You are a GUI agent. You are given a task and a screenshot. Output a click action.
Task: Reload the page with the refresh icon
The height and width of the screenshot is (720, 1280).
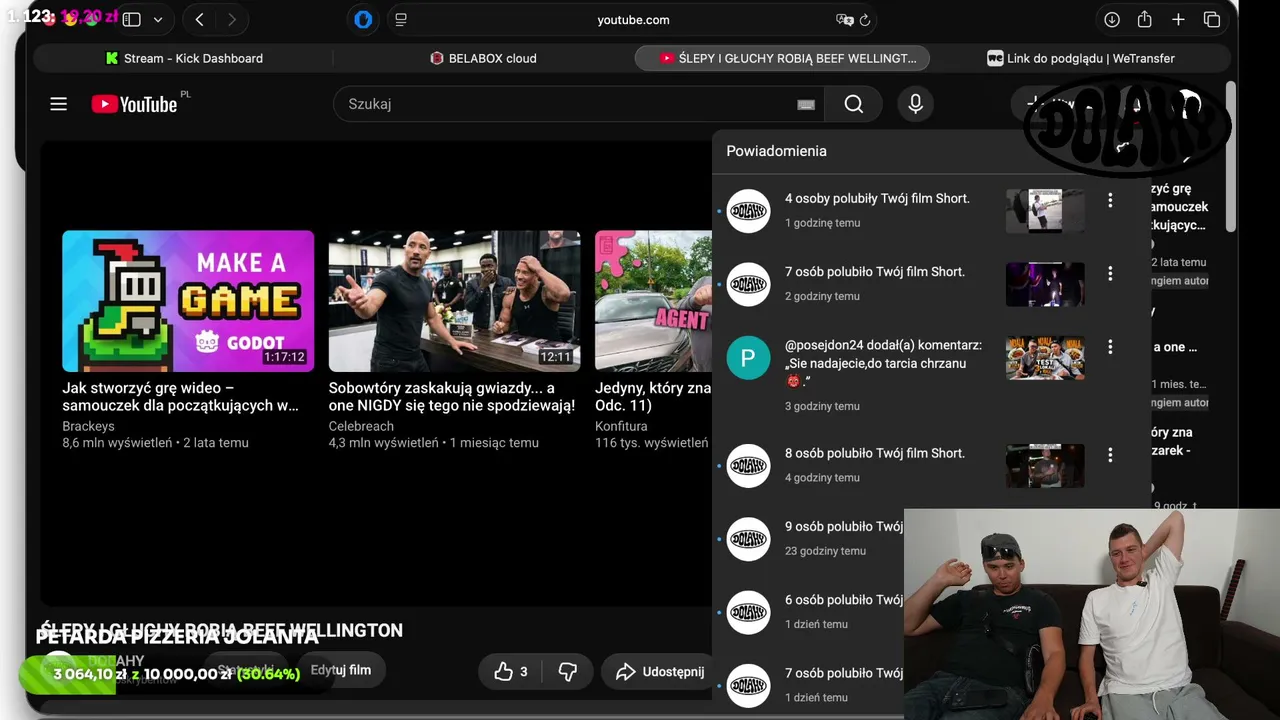click(865, 20)
